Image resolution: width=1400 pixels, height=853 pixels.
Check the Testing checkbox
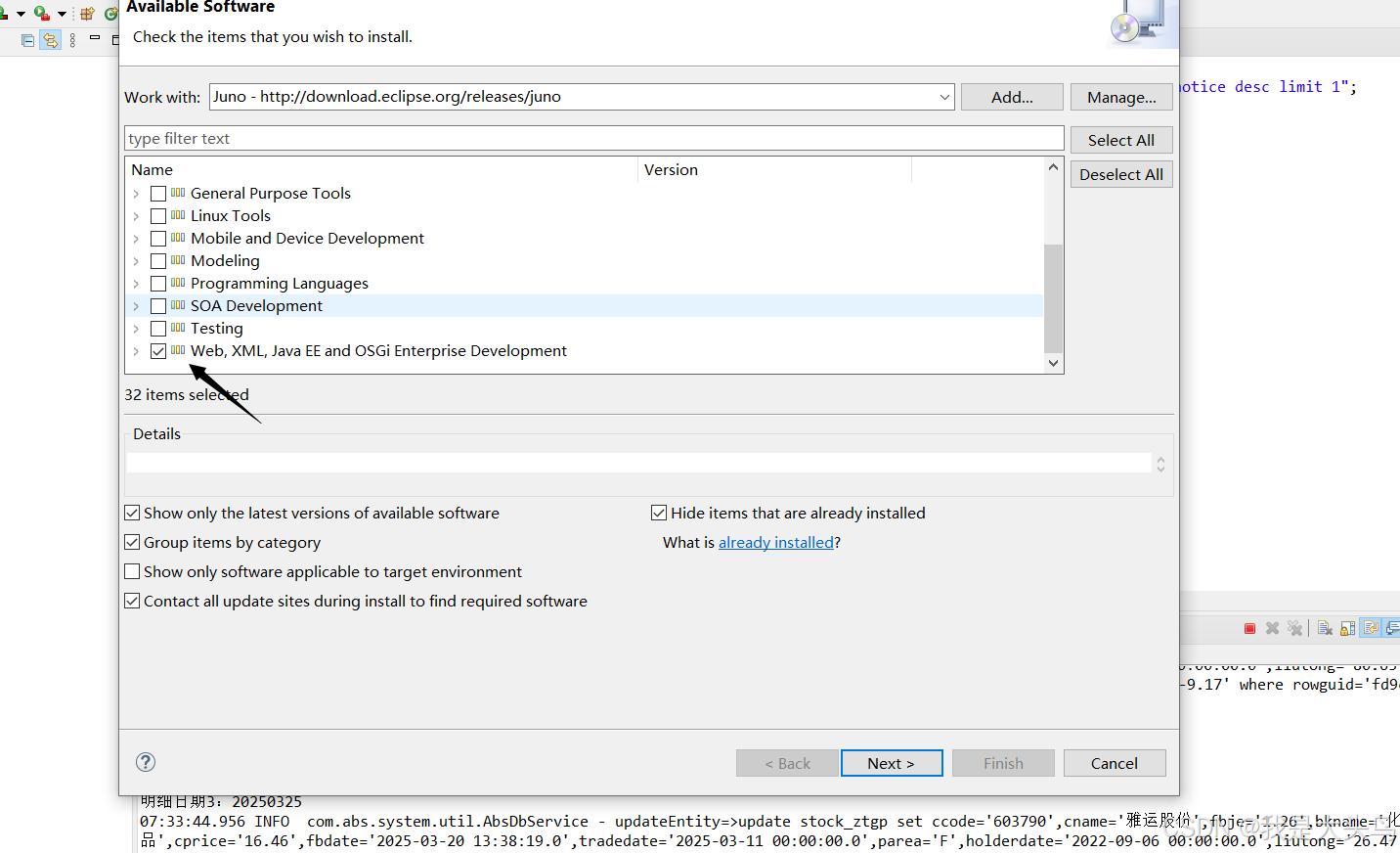(158, 329)
